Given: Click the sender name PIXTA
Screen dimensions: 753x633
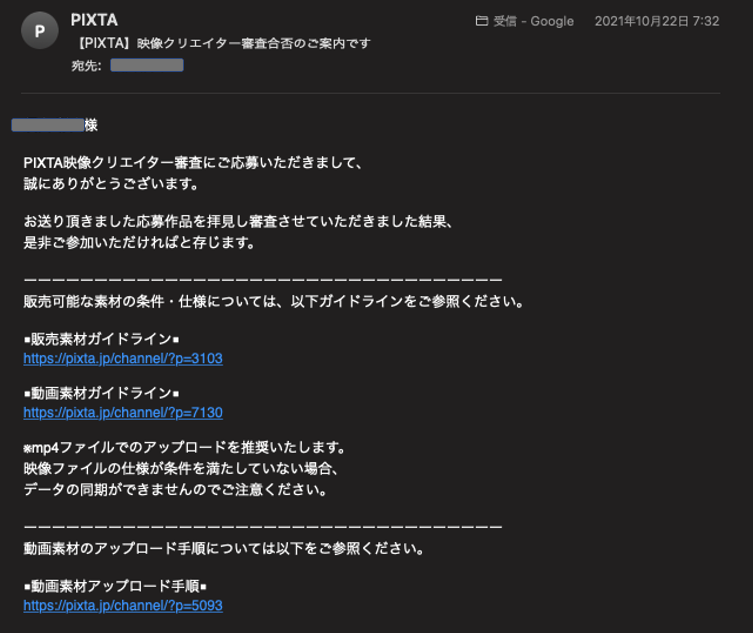Looking at the screenshot, I should 94,20.
